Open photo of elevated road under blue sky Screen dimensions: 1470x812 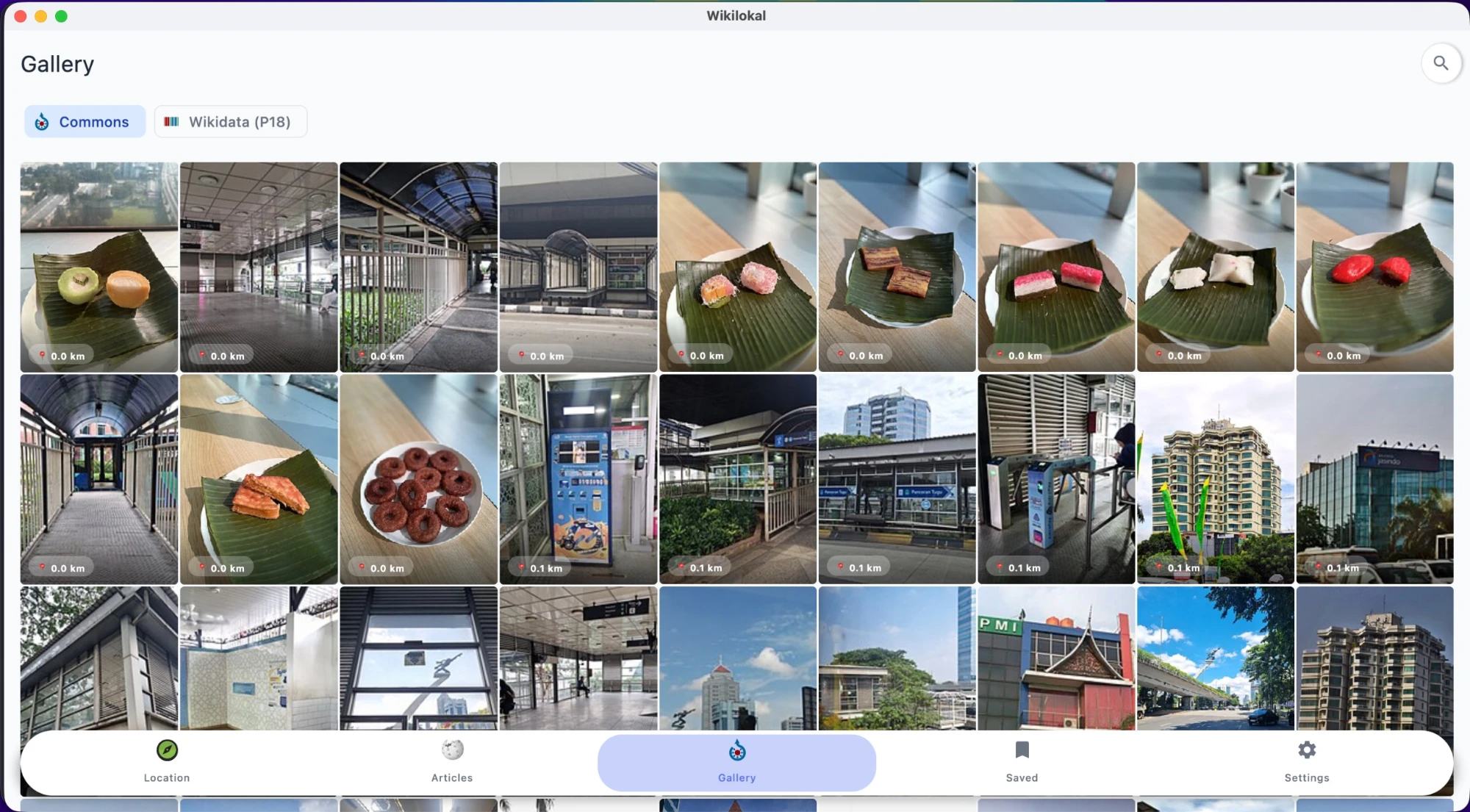point(1216,658)
